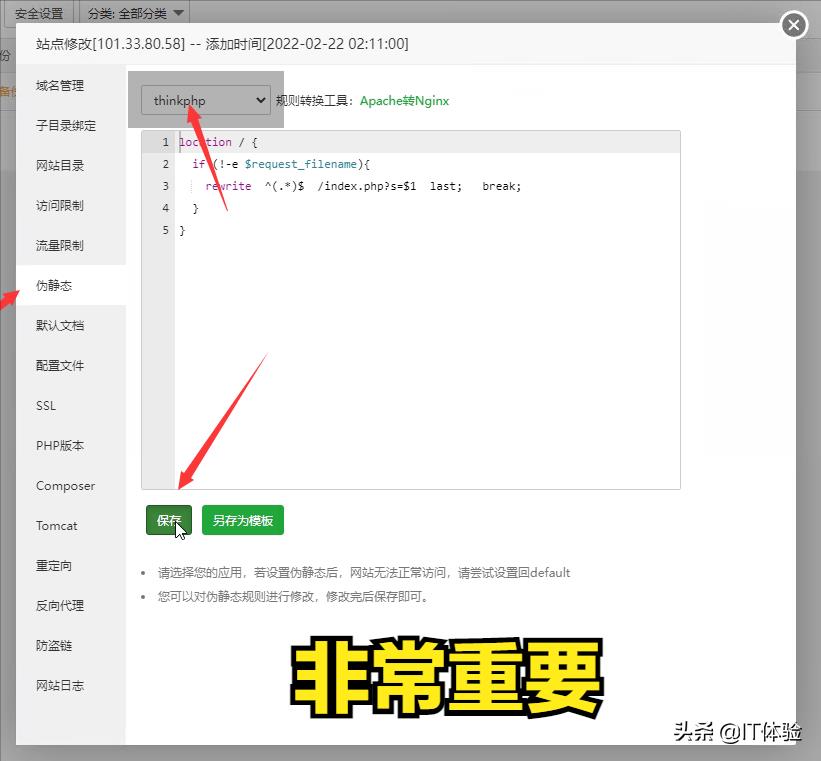
Task: Select the PHP版本 PHP version section
Action: pos(60,445)
